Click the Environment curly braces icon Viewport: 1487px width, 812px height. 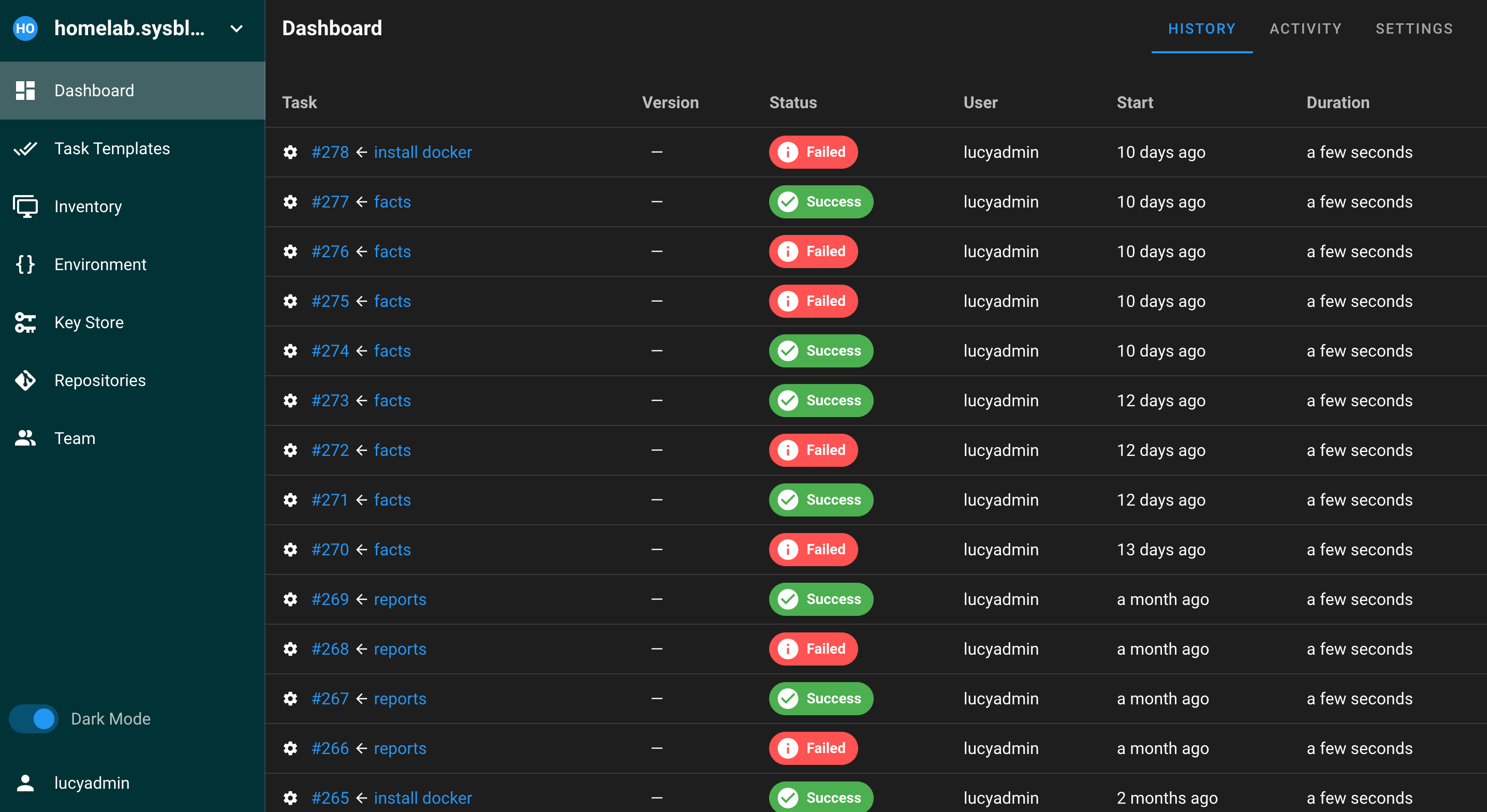25,264
